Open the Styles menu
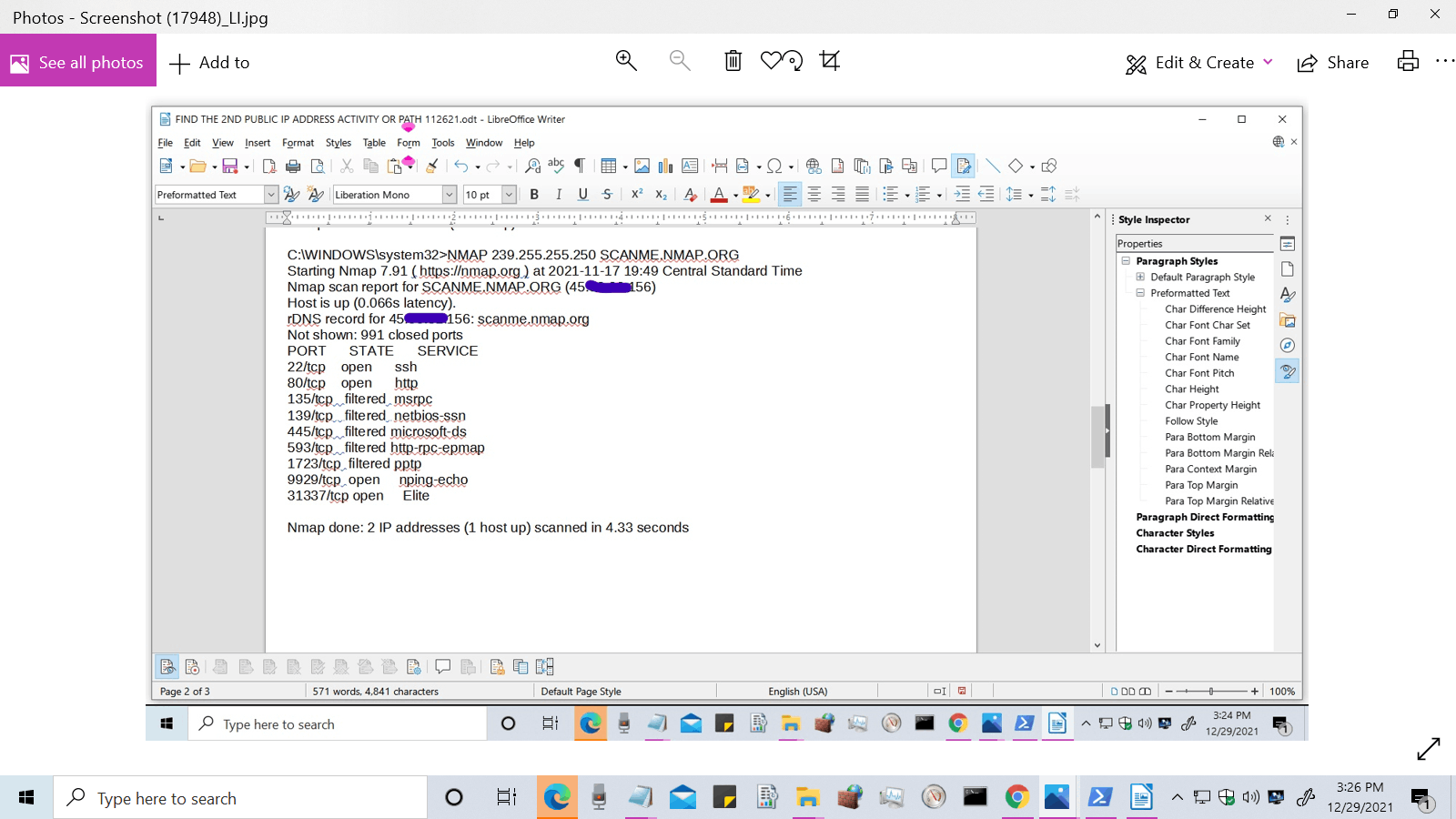1456x819 pixels. (x=339, y=143)
